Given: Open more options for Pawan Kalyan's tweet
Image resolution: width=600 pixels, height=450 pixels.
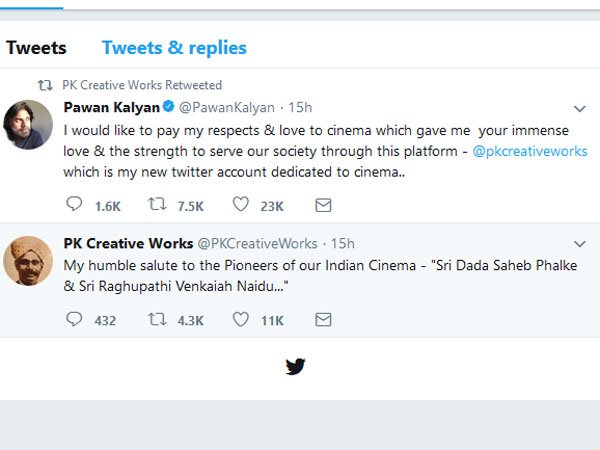Looking at the screenshot, I should coord(579,108).
